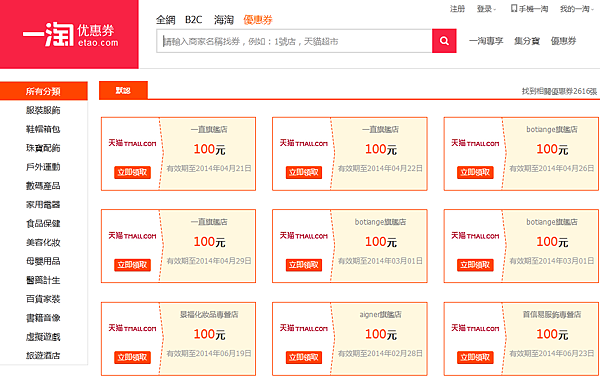Image resolution: width=600 pixels, height=378 pixels.
Task: Click Tmall logo on aigner旗艦店 coupon
Action: tap(303, 328)
